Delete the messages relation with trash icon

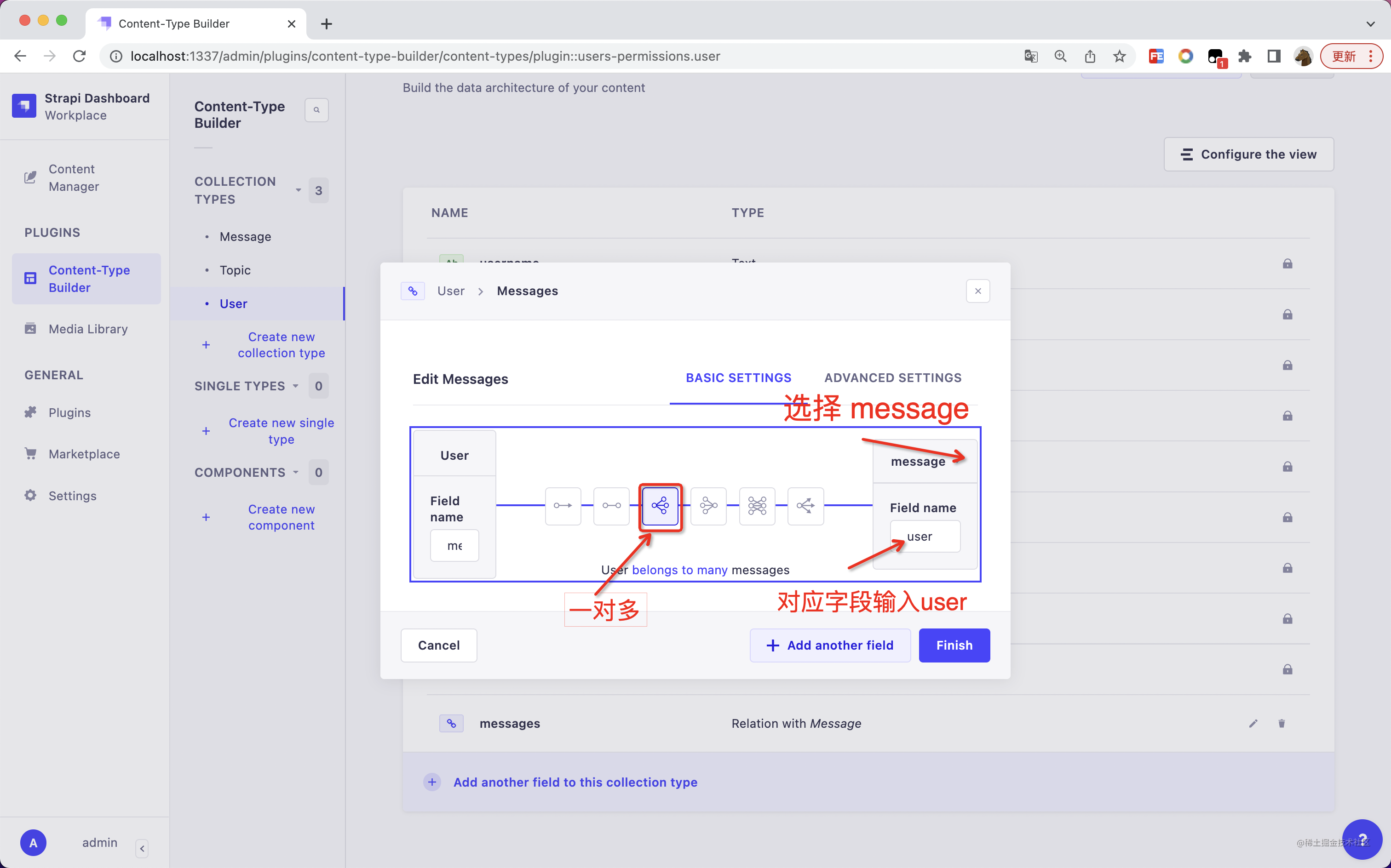(1282, 723)
